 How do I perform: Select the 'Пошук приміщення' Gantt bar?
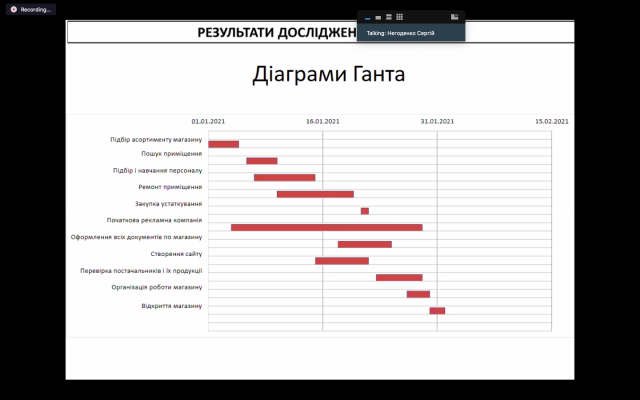coord(262,161)
